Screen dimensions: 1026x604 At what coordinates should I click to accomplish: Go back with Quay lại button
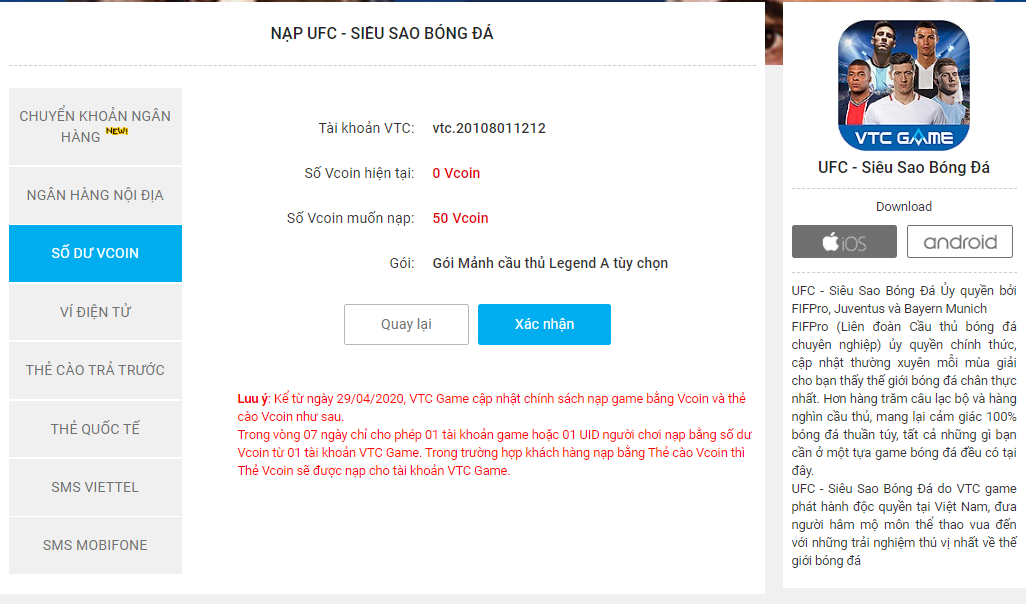point(406,324)
